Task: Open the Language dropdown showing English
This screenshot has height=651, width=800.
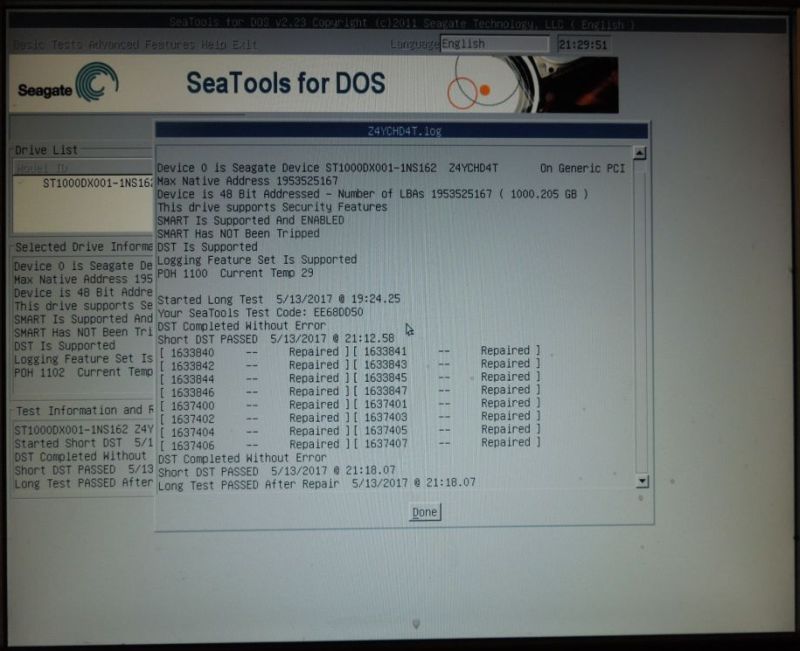Action: point(494,44)
